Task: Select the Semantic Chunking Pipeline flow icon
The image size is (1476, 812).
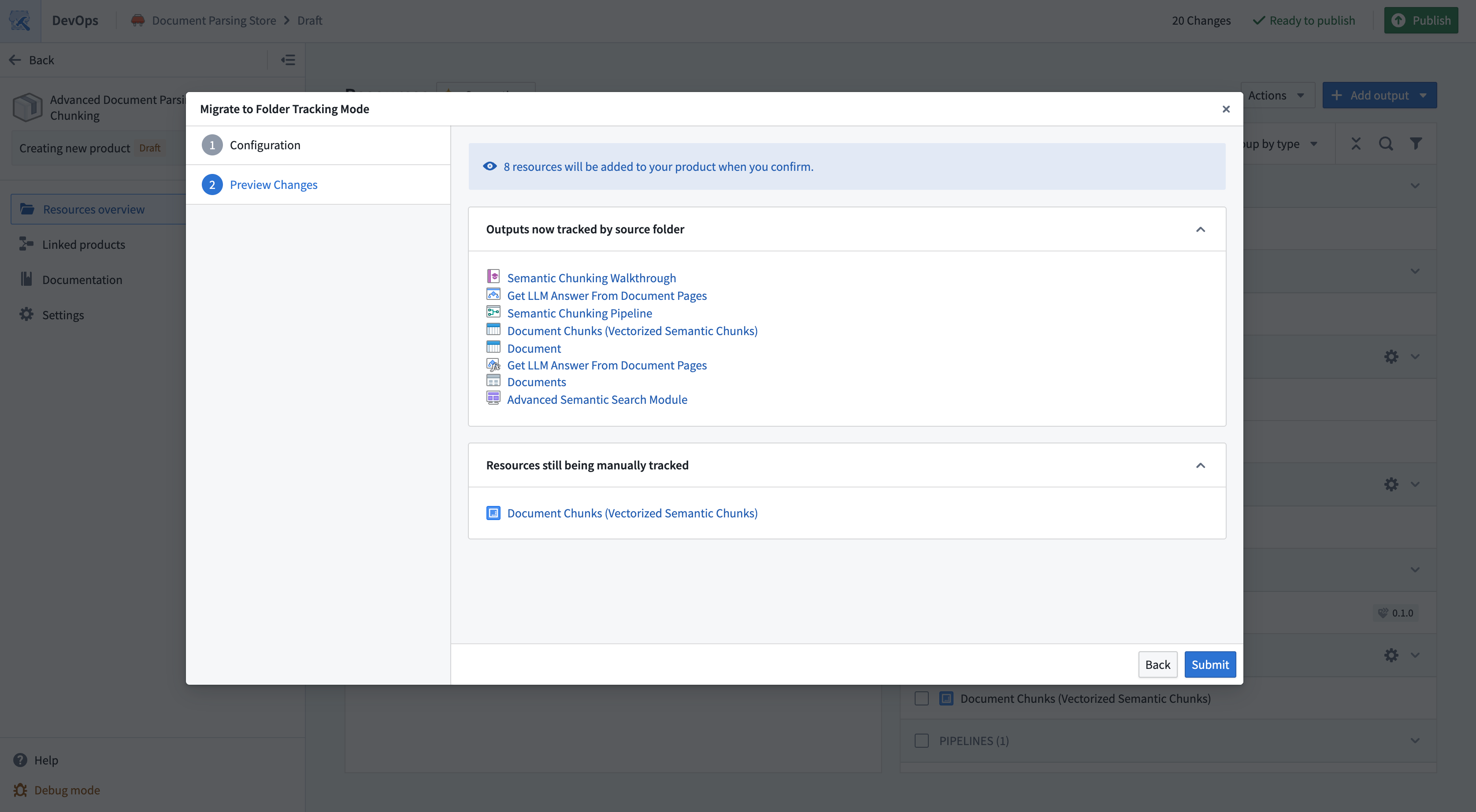Action: 494,311
